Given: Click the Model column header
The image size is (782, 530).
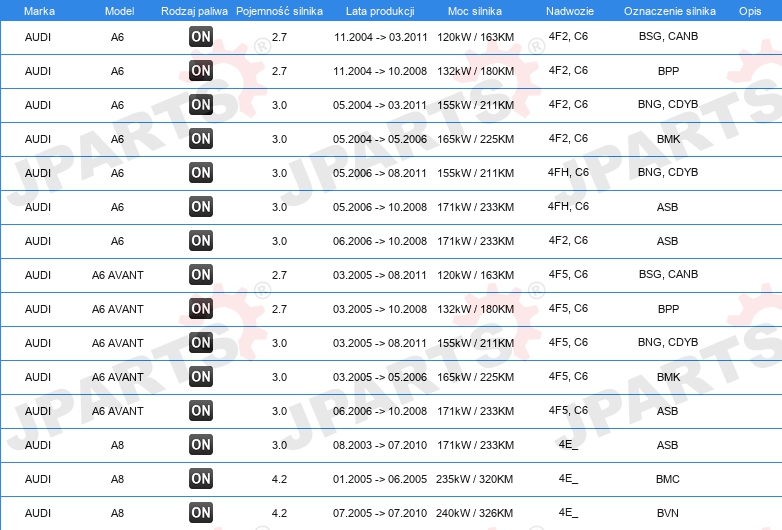Looking at the screenshot, I should (119, 11).
